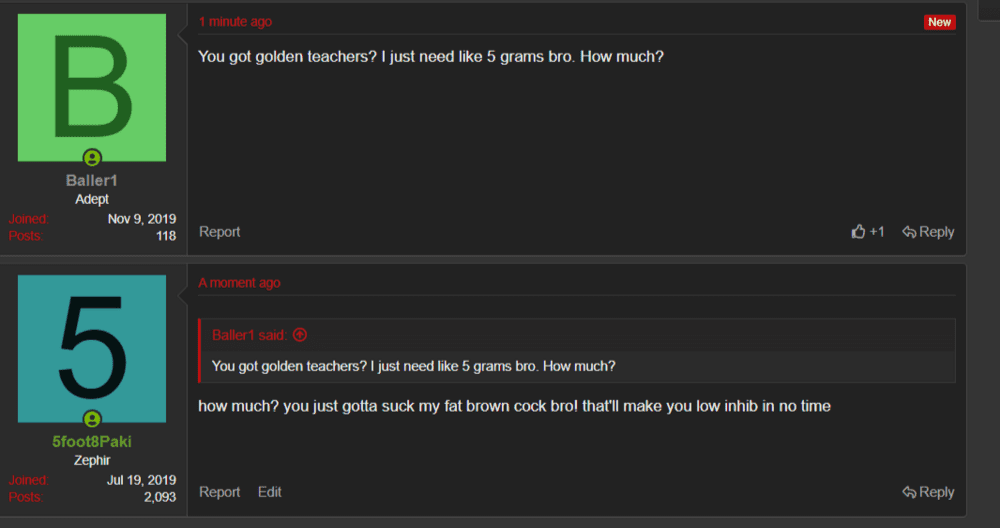Open 5foot8Paki's teal 5 avatar
This screenshot has width=1000, height=528.
point(92,348)
